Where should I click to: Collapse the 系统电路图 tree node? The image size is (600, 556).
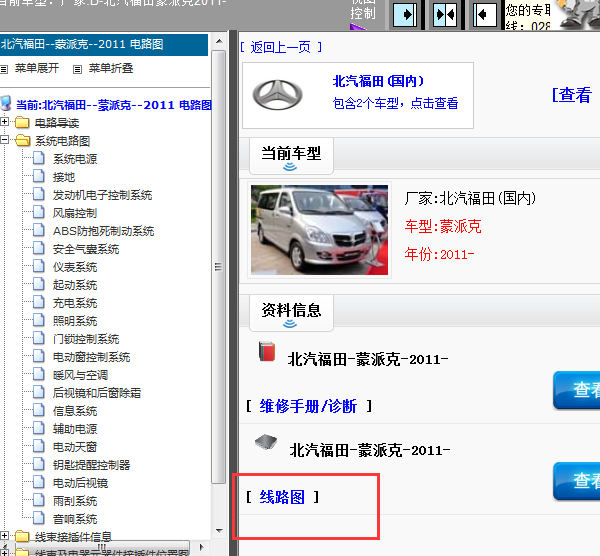coord(4,140)
